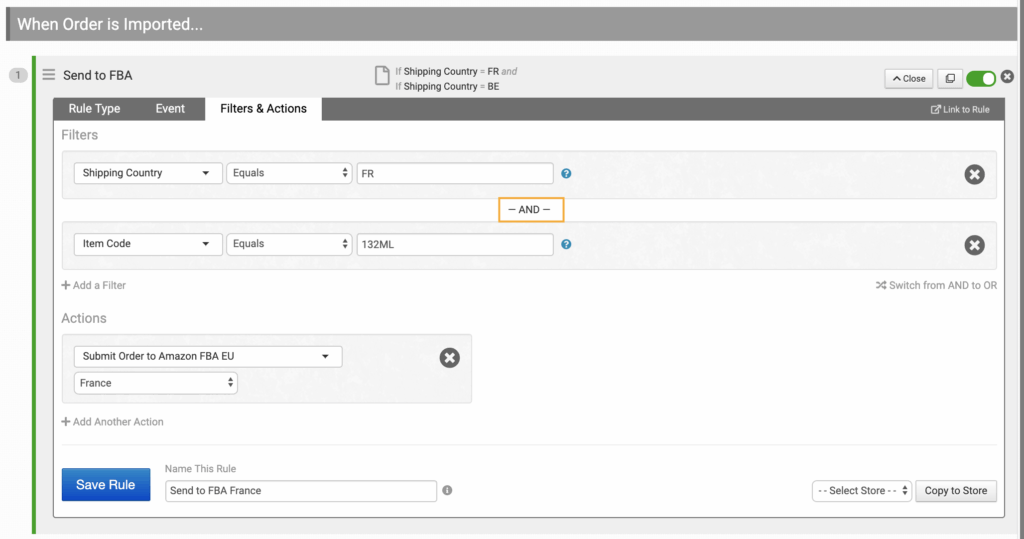Click the Save Rule button
This screenshot has height=539, width=1024.
click(x=106, y=485)
